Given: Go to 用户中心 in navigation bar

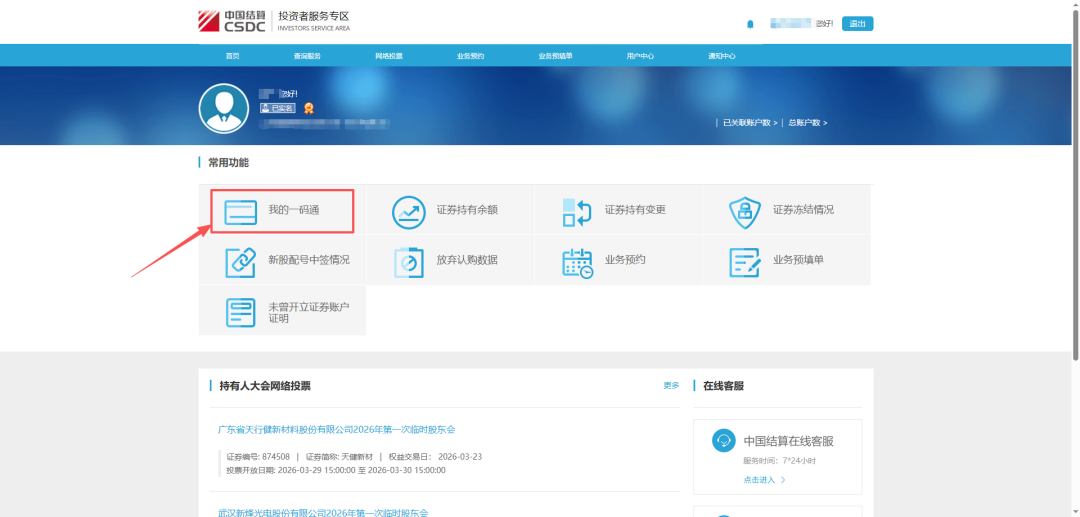Looking at the screenshot, I should (x=640, y=56).
